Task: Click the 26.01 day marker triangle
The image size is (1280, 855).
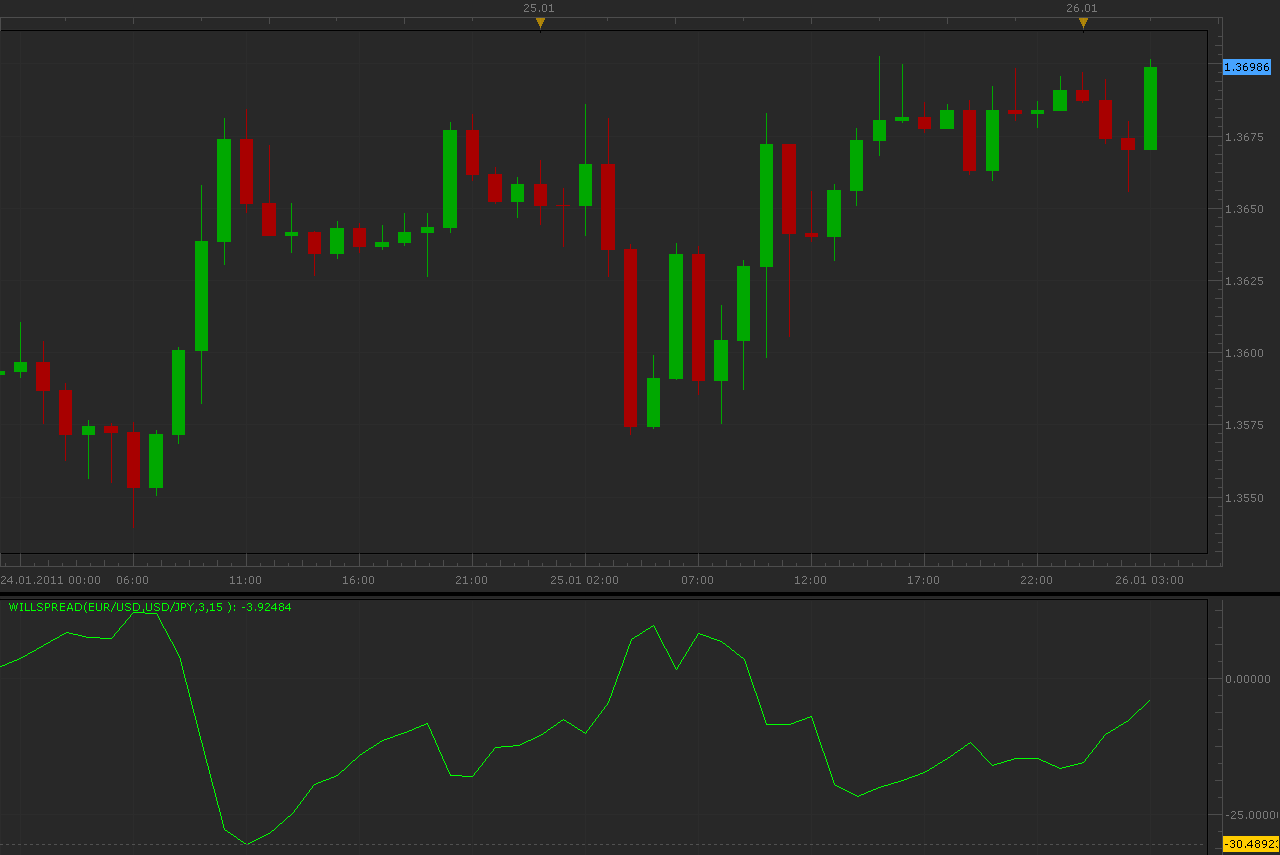Action: [1083, 22]
